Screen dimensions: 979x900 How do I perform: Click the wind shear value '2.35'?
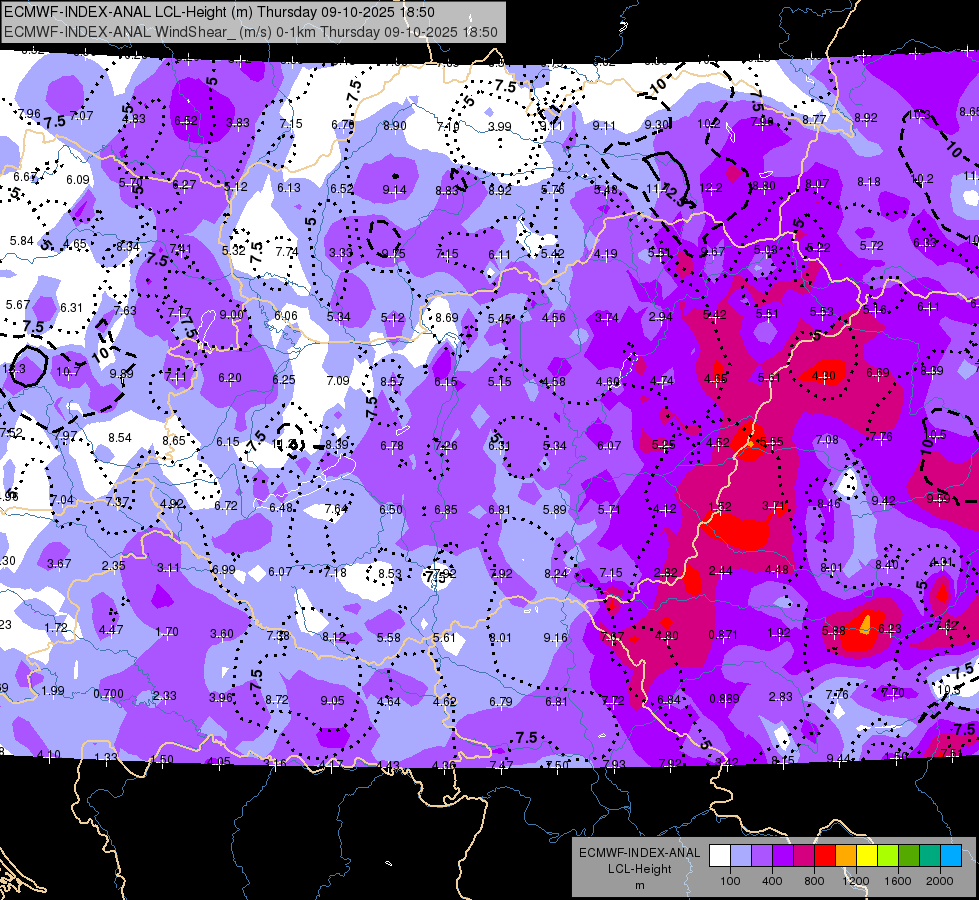tap(114, 565)
